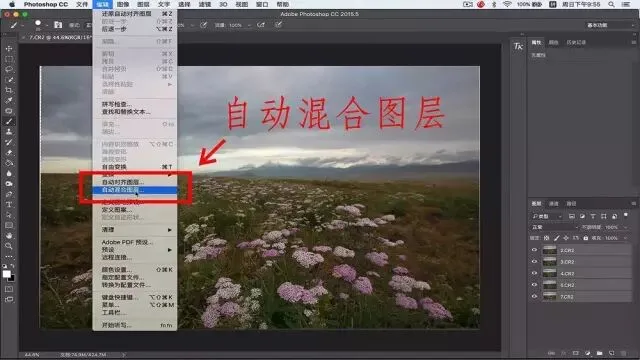The width and height of the screenshot is (640, 360).
Task: Toggle lock position icon
Action: click(566, 238)
